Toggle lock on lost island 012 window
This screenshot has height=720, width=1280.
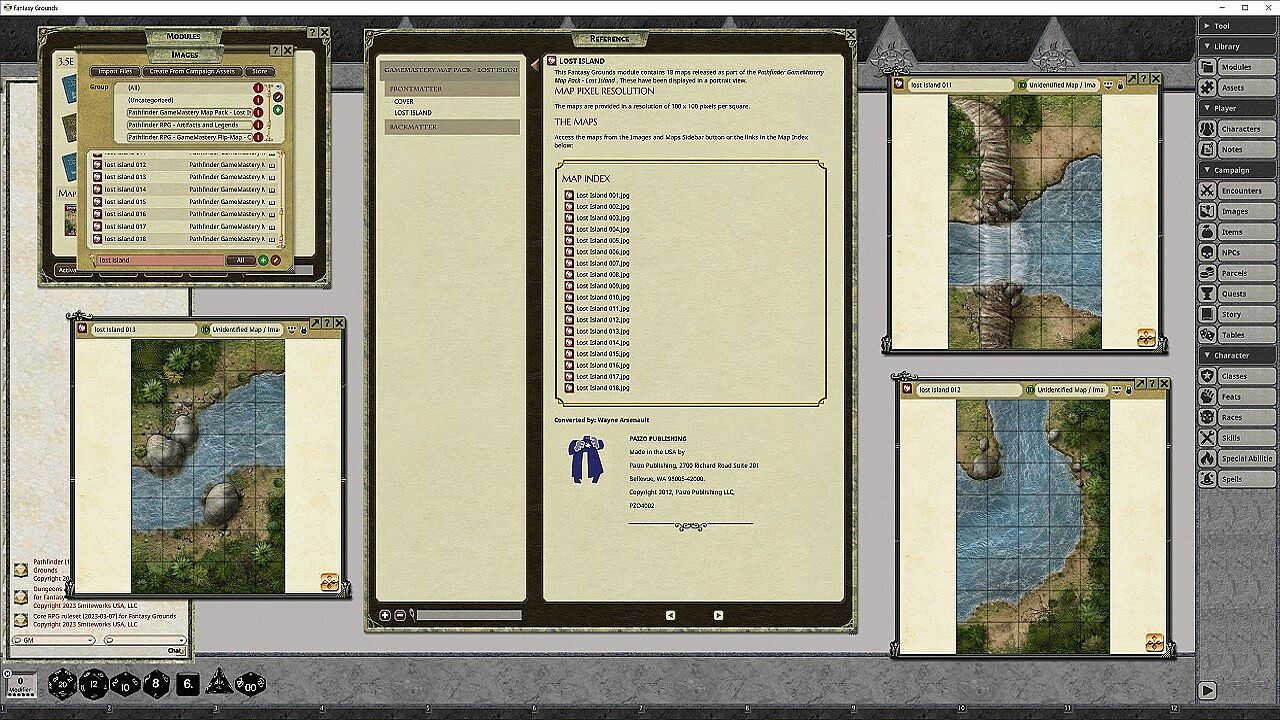pyautogui.click(x=1128, y=390)
